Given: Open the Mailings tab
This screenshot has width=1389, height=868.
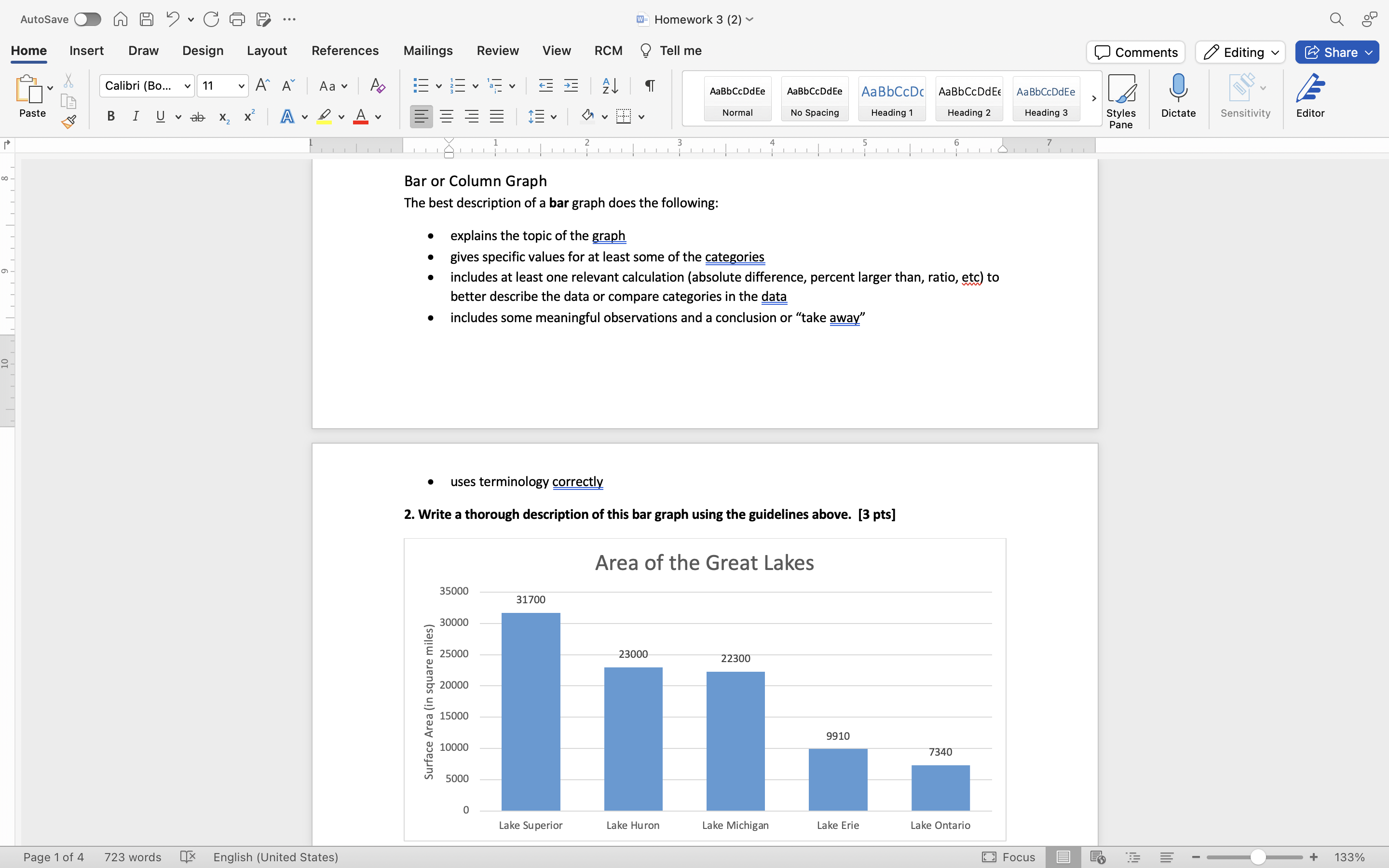Looking at the screenshot, I should tap(428, 51).
